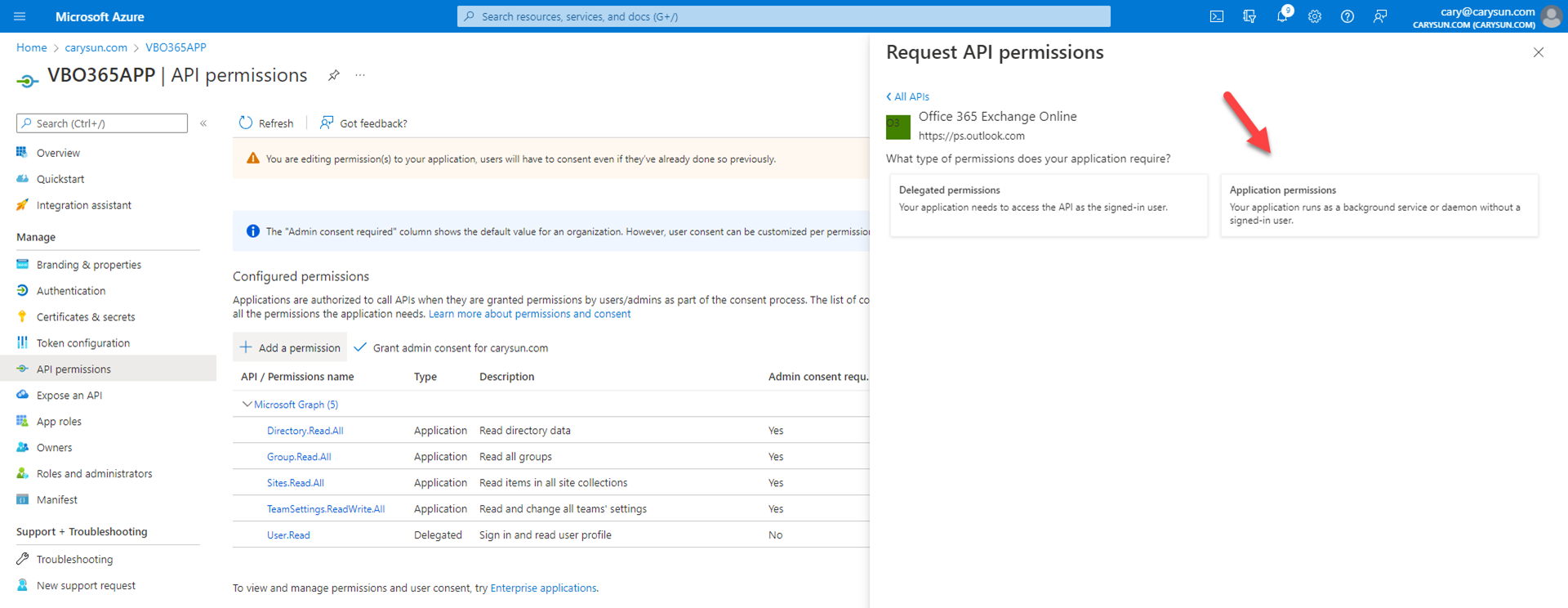Click the Got feedback icon

327,123
